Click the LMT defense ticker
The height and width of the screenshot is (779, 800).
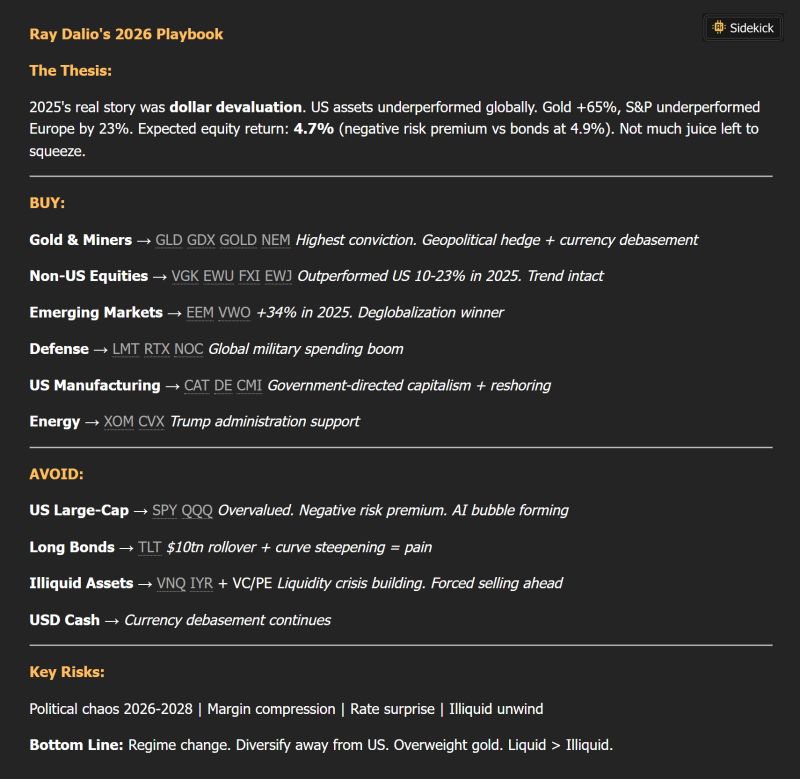[126, 349]
